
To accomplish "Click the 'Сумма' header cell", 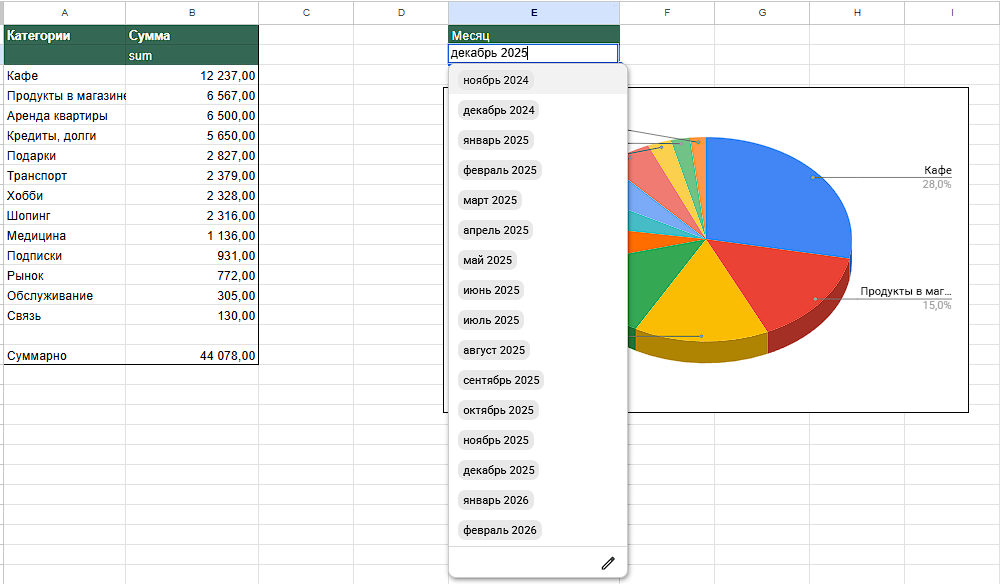I will point(191,36).
